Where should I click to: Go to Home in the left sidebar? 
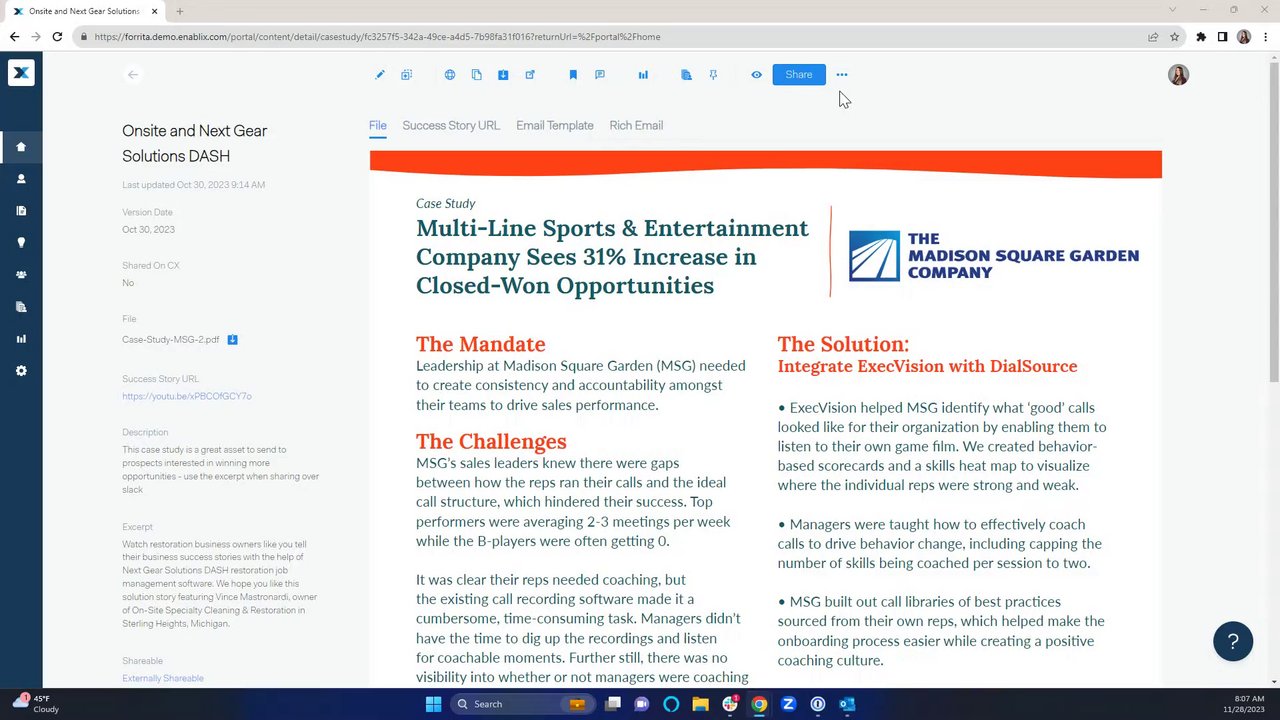coord(21,147)
